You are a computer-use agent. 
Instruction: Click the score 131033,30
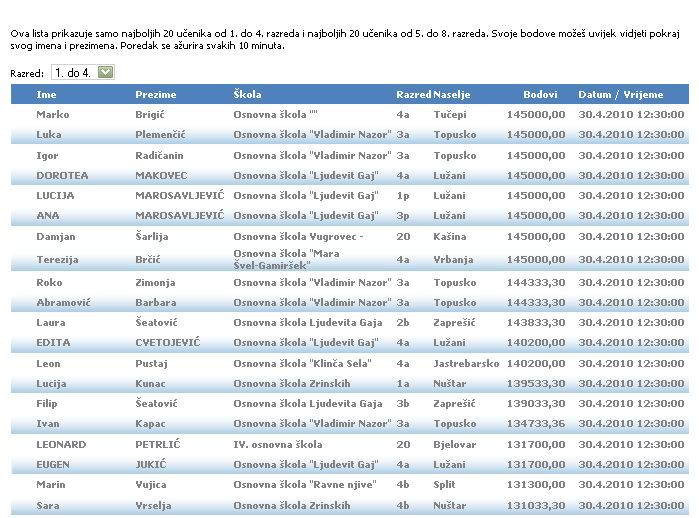pos(536,506)
